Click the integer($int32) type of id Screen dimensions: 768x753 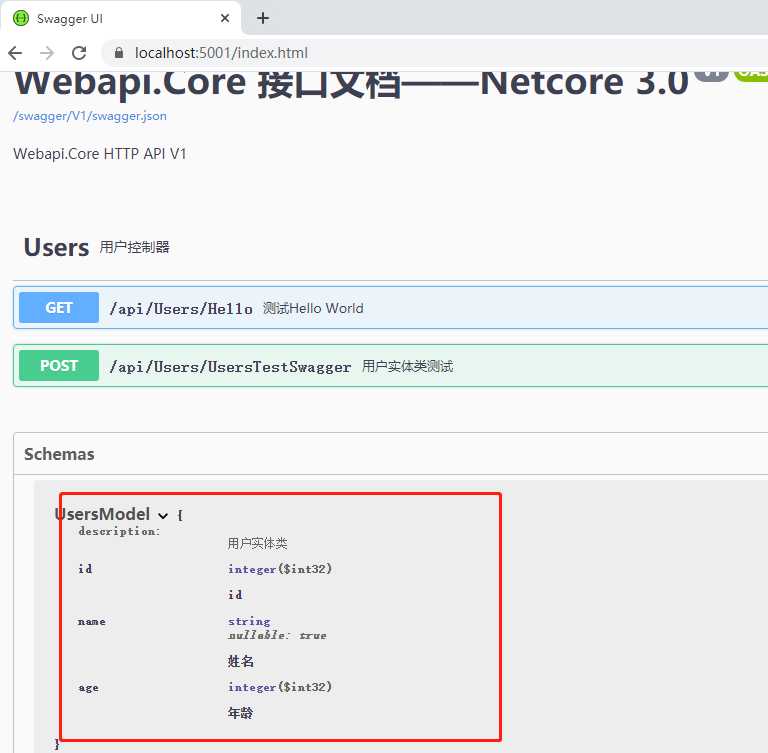pyautogui.click(x=280, y=569)
